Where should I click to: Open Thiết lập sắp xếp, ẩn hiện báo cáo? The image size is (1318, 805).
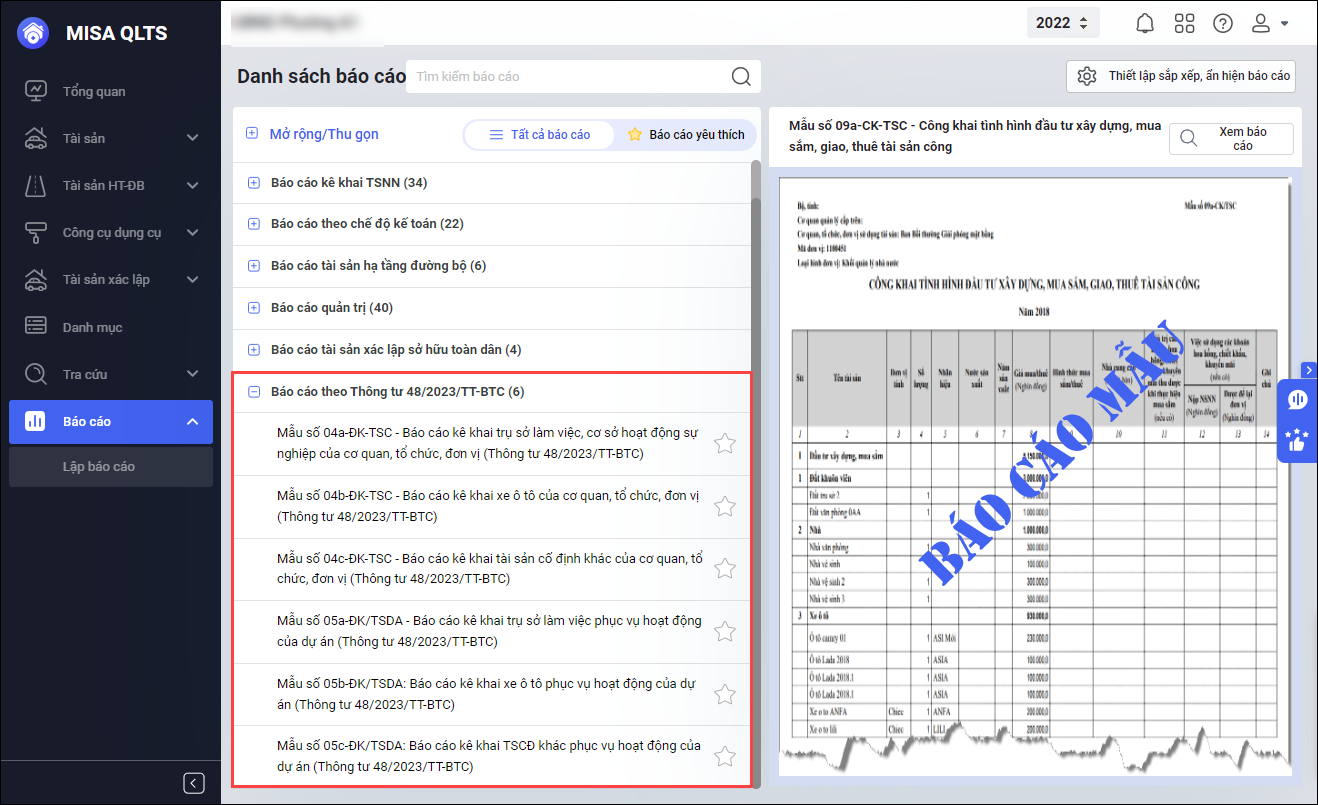pos(1182,76)
